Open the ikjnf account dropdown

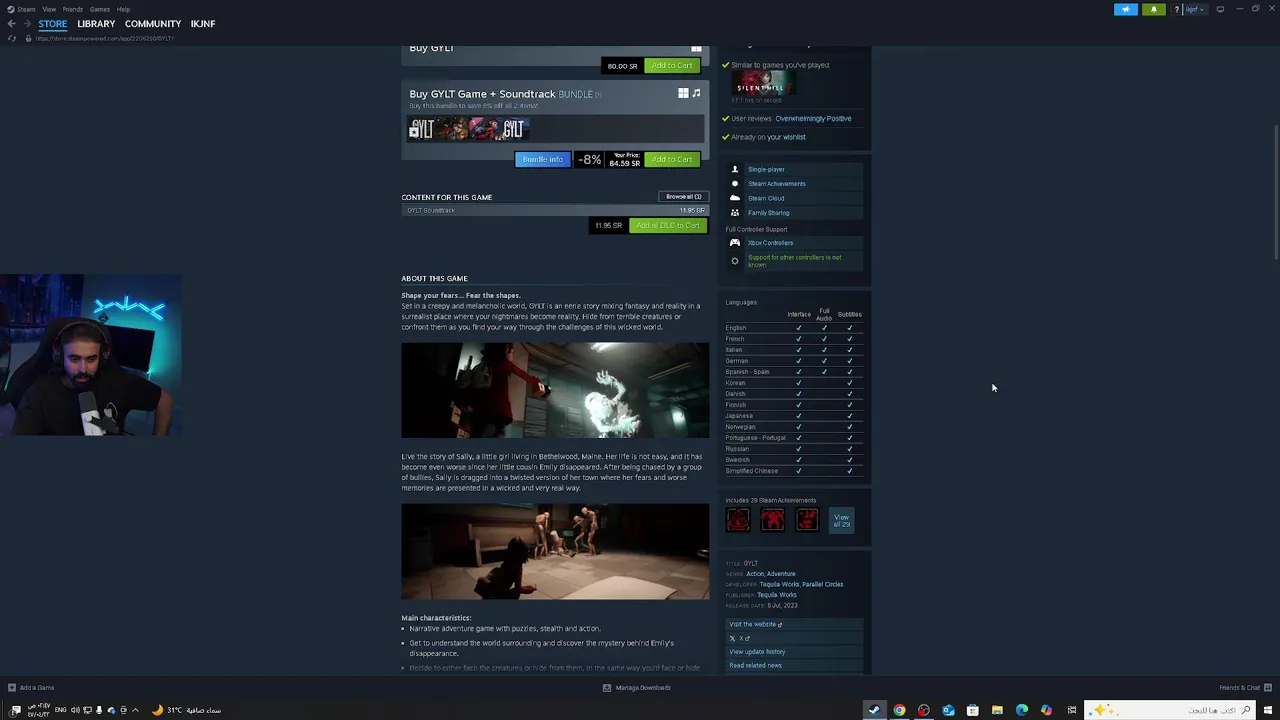[x=1196, y=9]
